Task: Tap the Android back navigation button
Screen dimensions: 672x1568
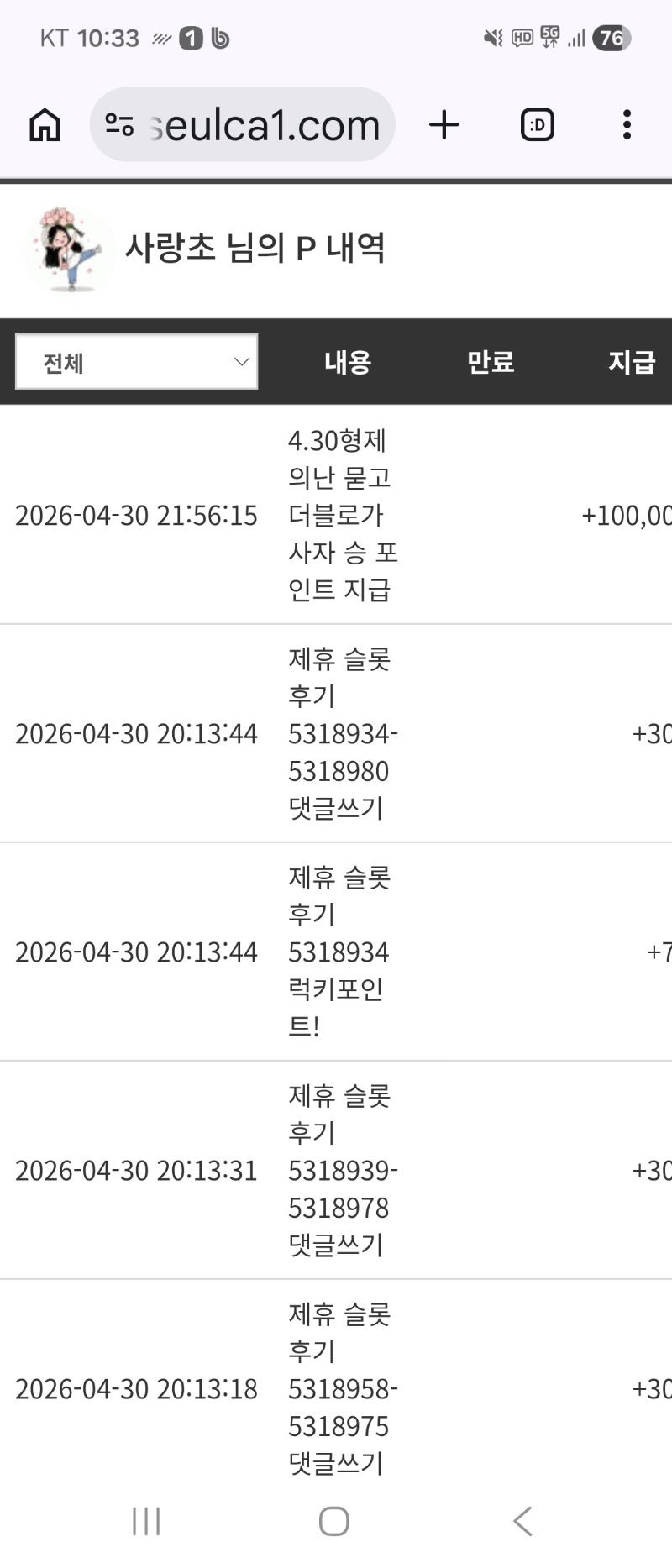Action: point(522,1521)
